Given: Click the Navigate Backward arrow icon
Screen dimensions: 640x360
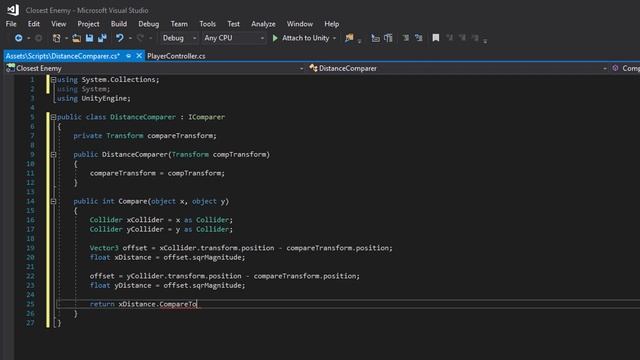Looking at the screenshot, I should click(x=18, y=38).
